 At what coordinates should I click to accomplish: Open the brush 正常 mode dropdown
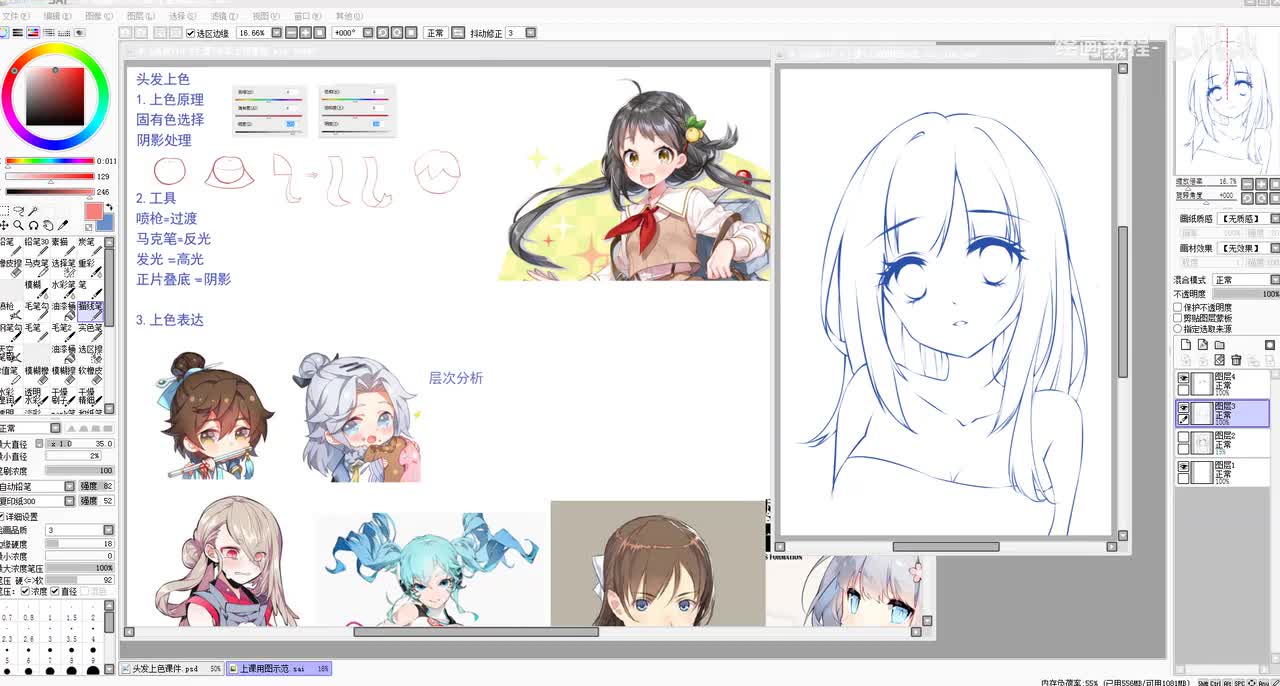tap(57, 428)
